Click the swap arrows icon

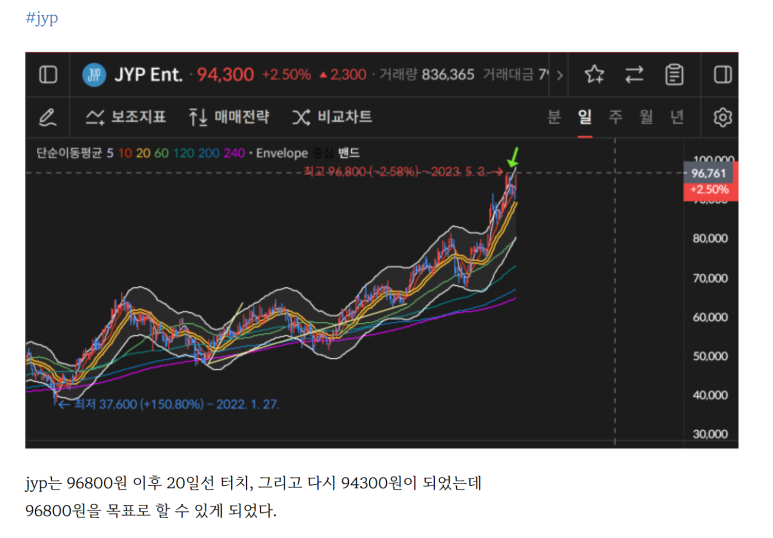[634, 75]
